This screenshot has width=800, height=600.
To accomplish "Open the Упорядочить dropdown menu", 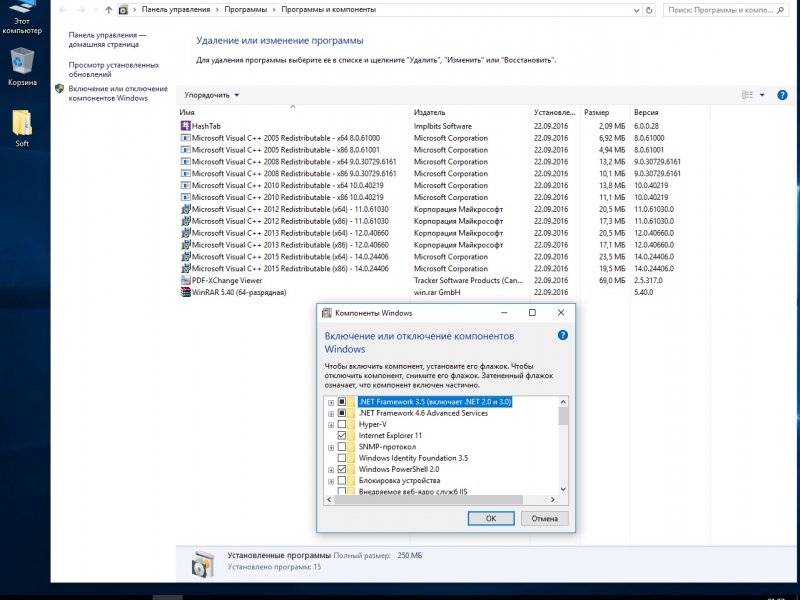I will coord(211,95).
